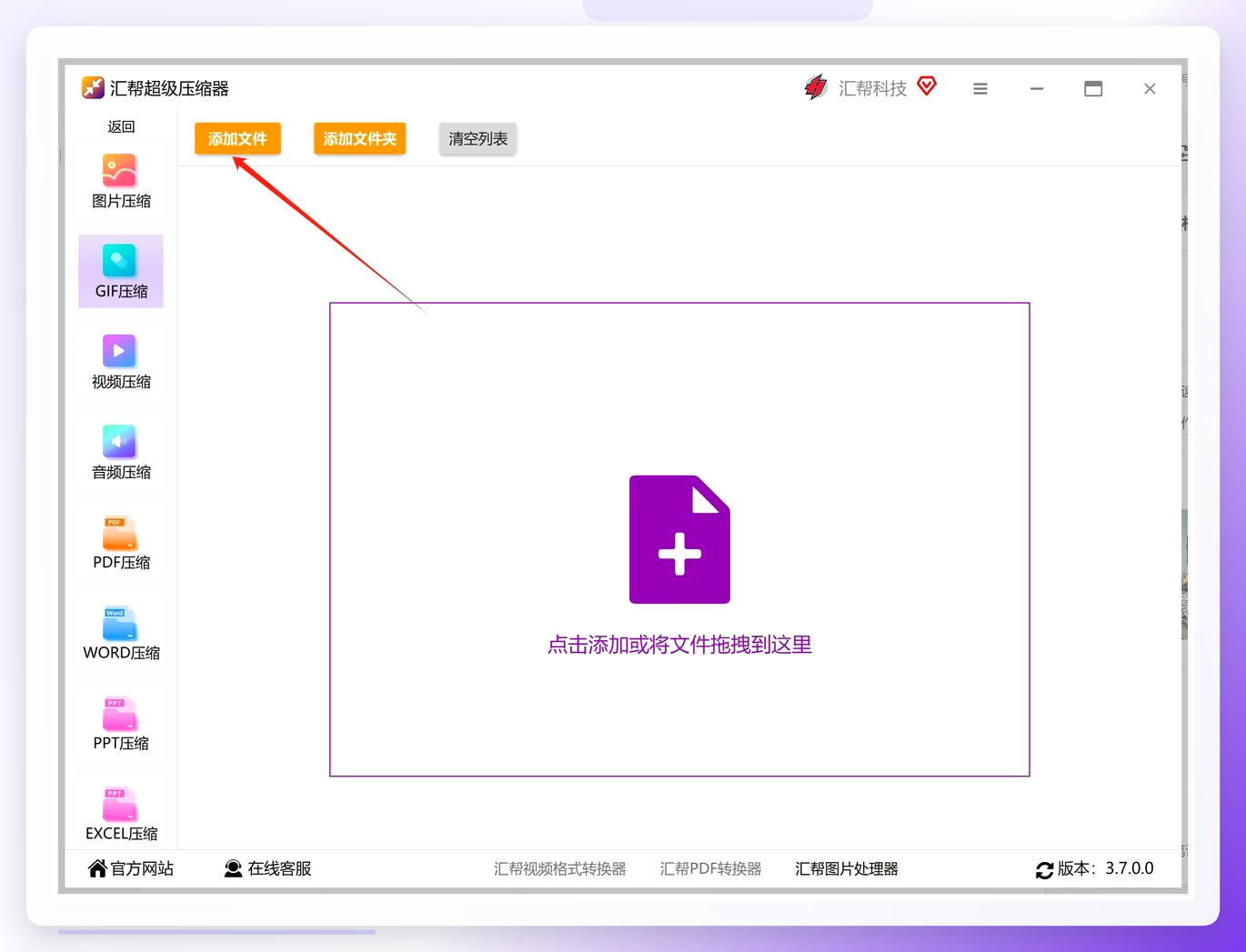Click the refresh icon beside version
Screen dimensions: 1246x952
[x=1045, y=869]
